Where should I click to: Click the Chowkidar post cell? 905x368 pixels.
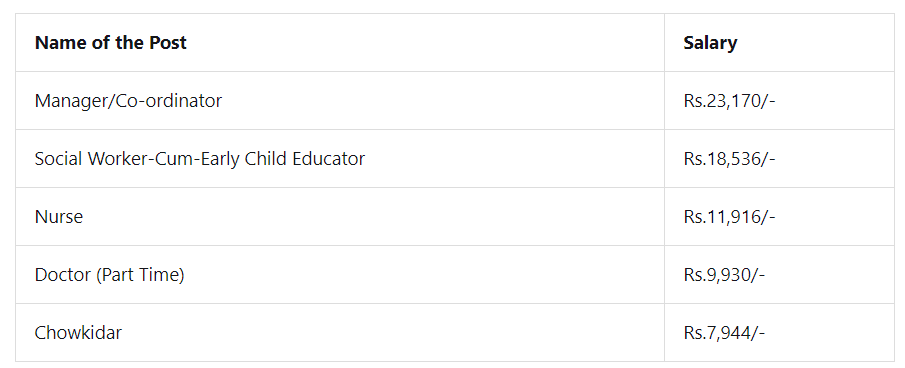point(340,333)
